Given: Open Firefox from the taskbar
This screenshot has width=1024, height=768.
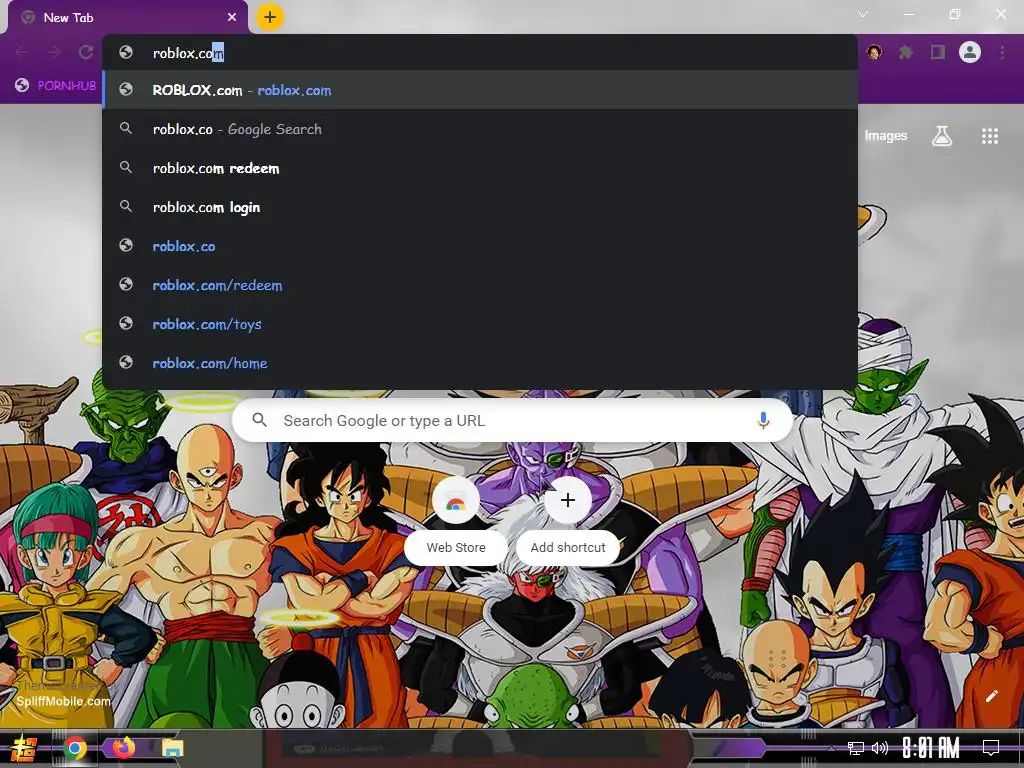Looking at the screenshot, I should [123, 747].
